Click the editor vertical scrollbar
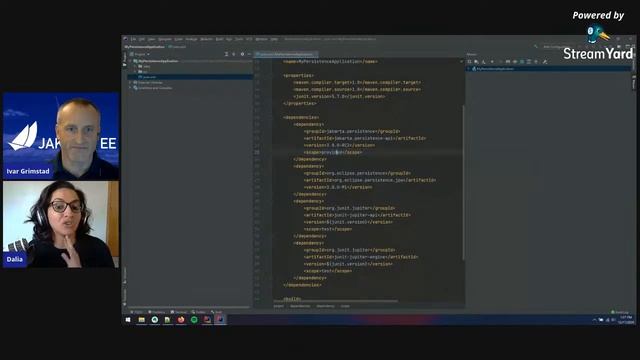 [x=463, y=182]
